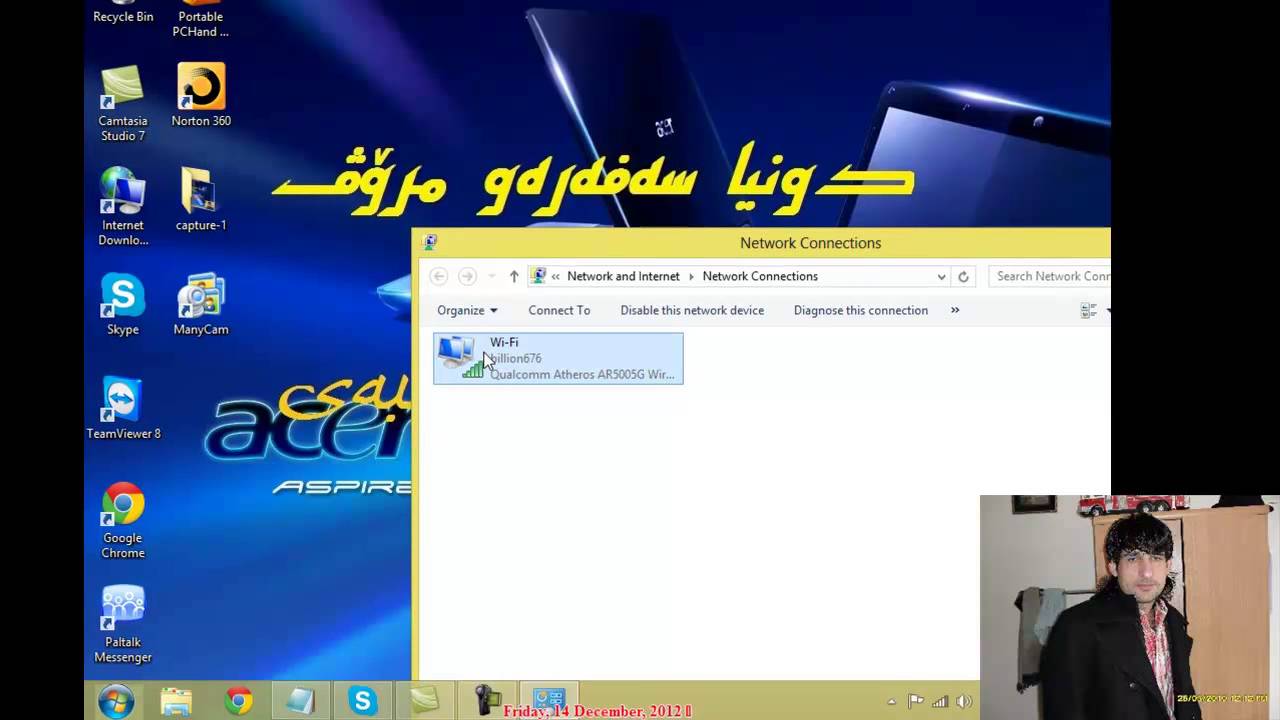The height and width of the screenshot is (720, 1280).
Task: Open the capture-1 folder on the desktop
Action: (201, 200)
